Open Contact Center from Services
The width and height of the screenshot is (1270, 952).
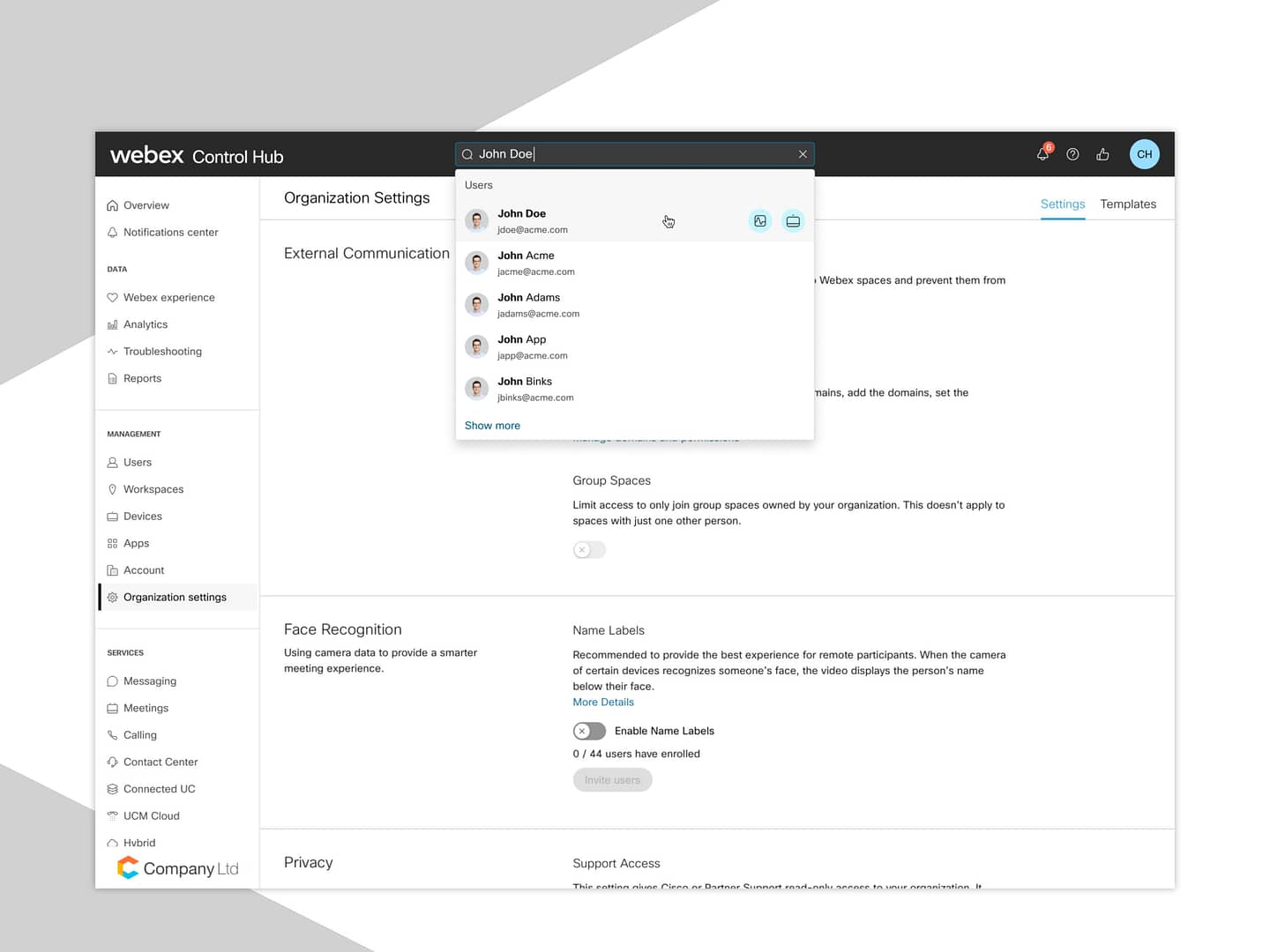pyautogui.click(x=161, y=762)
